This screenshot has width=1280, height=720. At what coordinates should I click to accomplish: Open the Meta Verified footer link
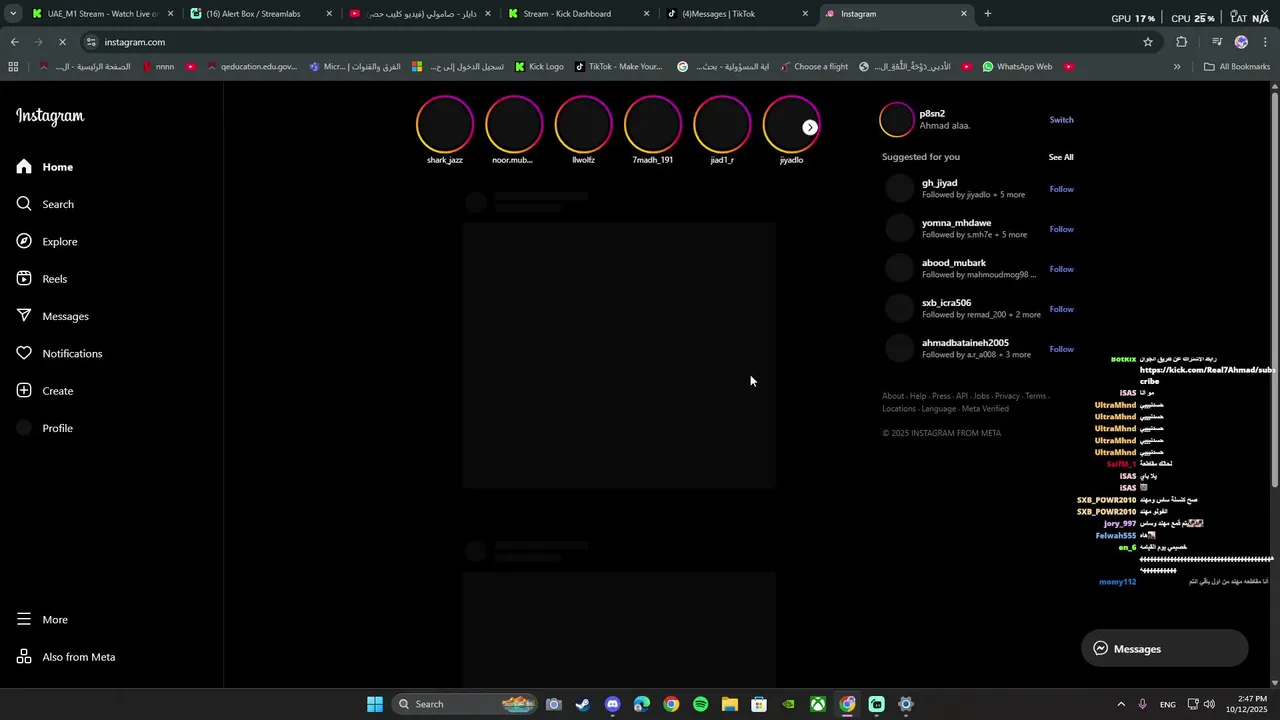[985, 409]
